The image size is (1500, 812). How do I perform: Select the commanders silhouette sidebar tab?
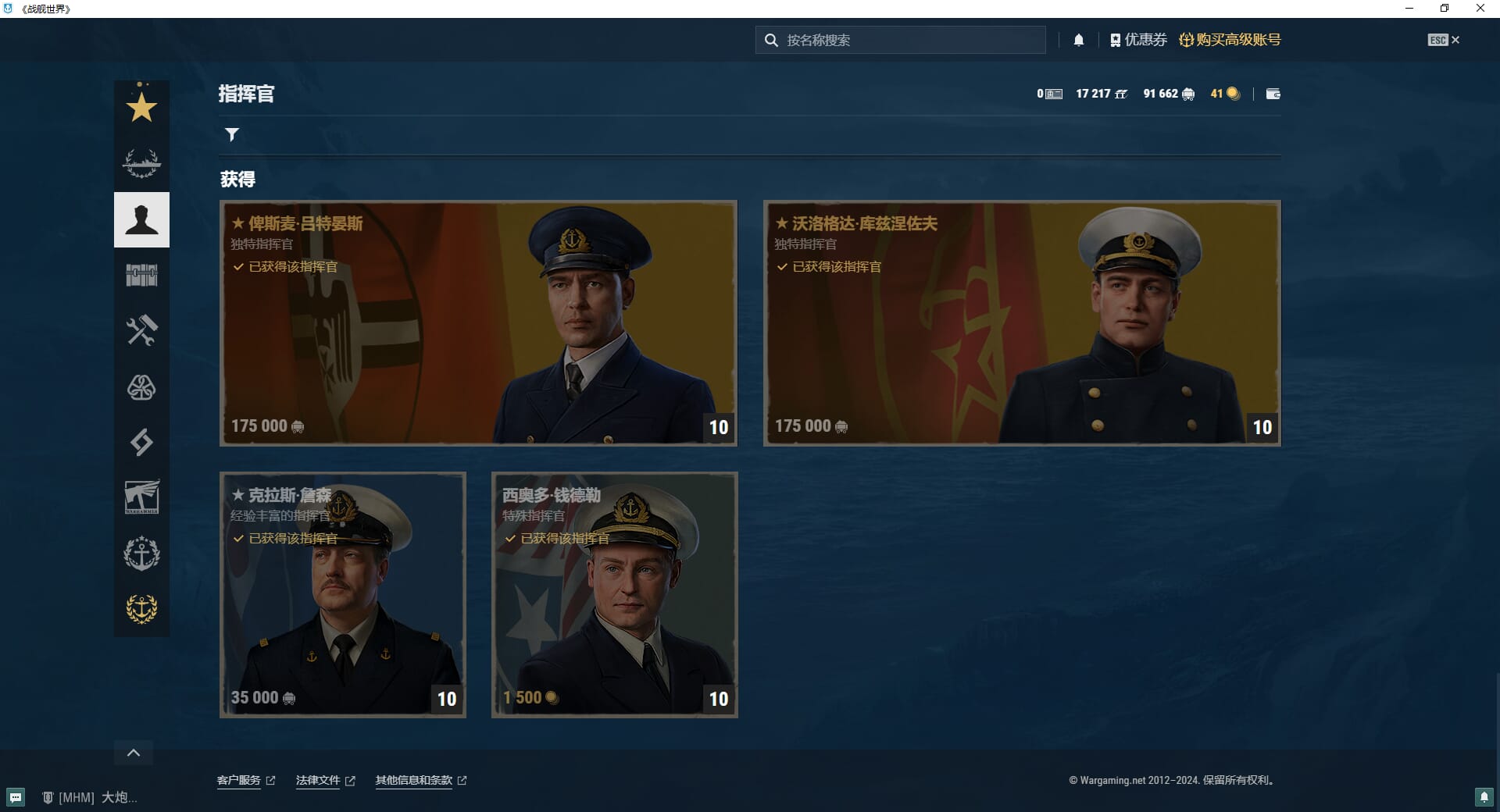(141, 219)
